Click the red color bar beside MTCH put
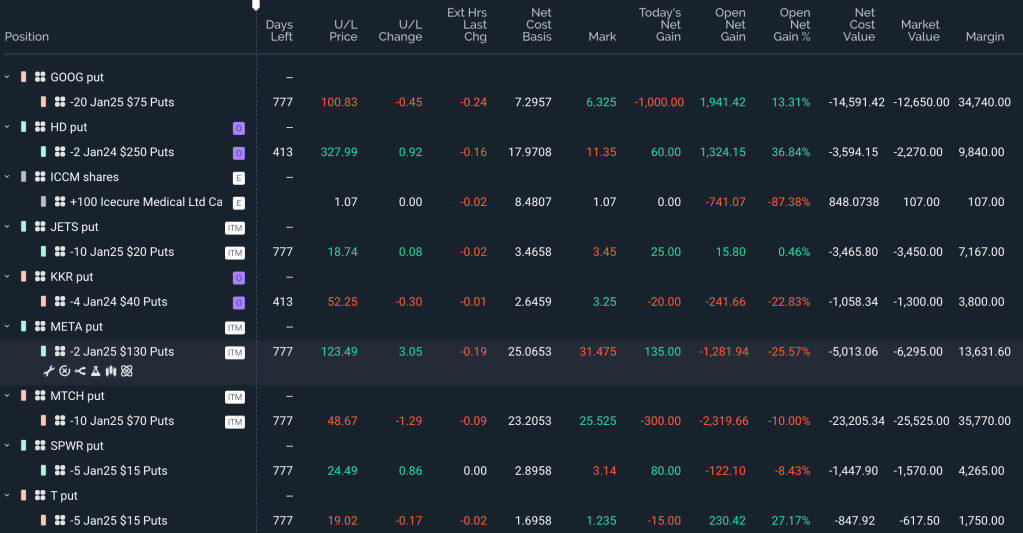 pyautogui.click(x=23, y=396)
